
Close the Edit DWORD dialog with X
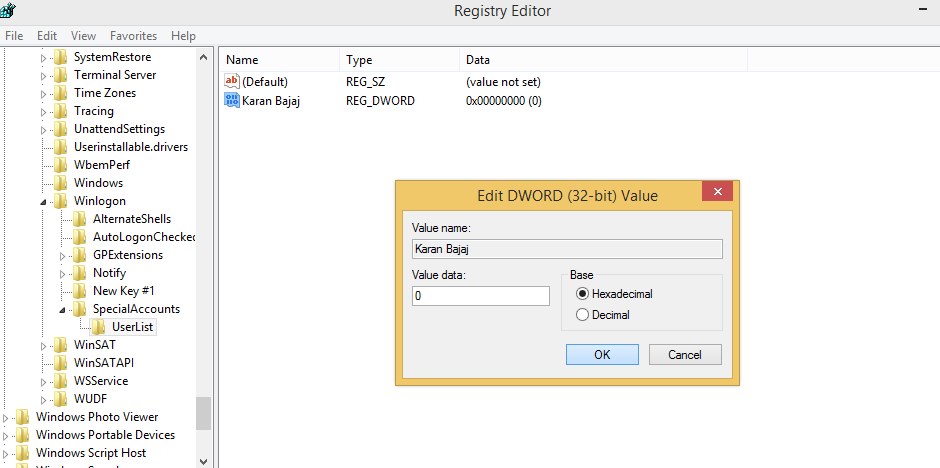pos(718,192)
